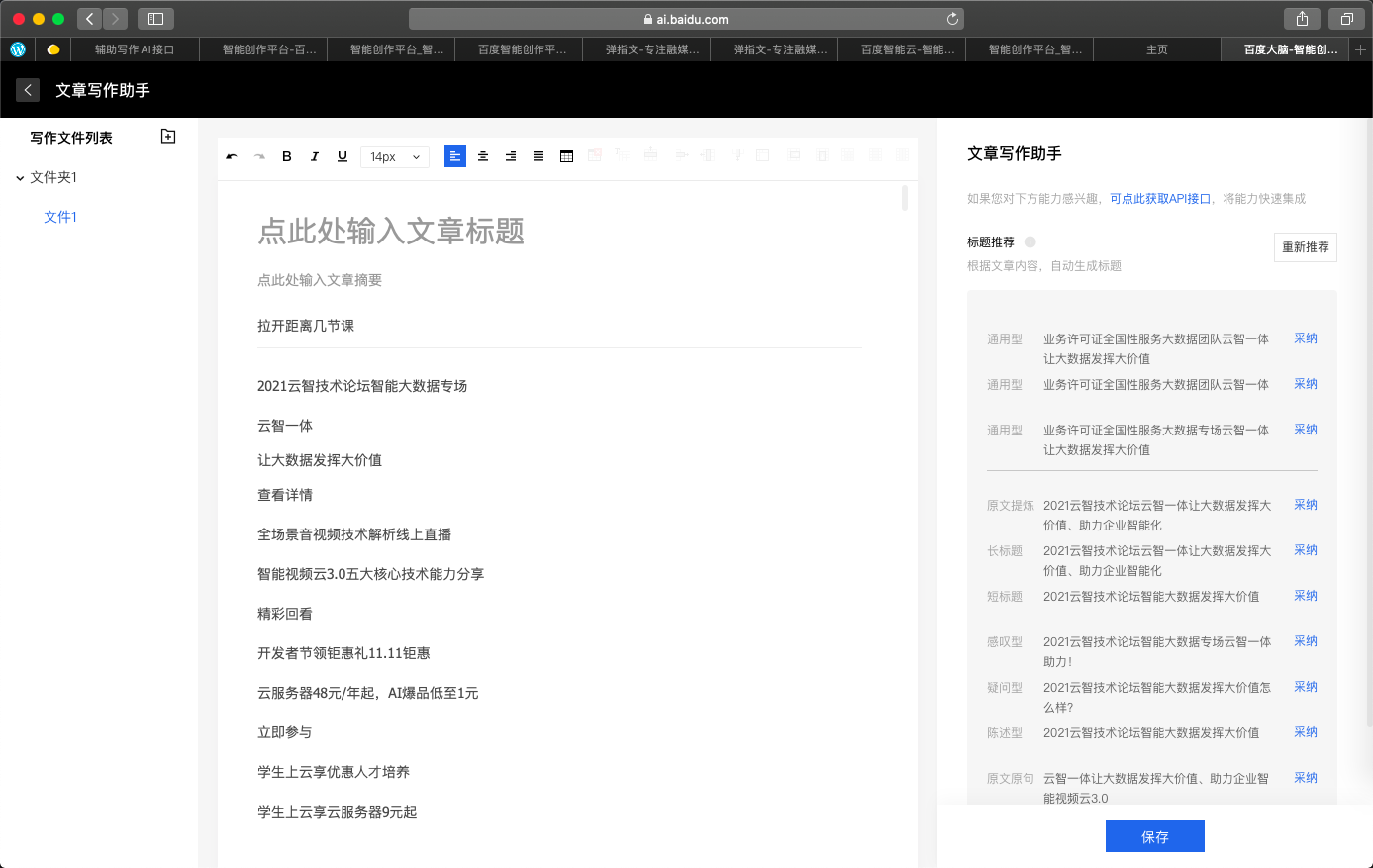Center align the text
Viewport: 1373px width, 868px height.
pyautogui.click(x=483, y=156)
